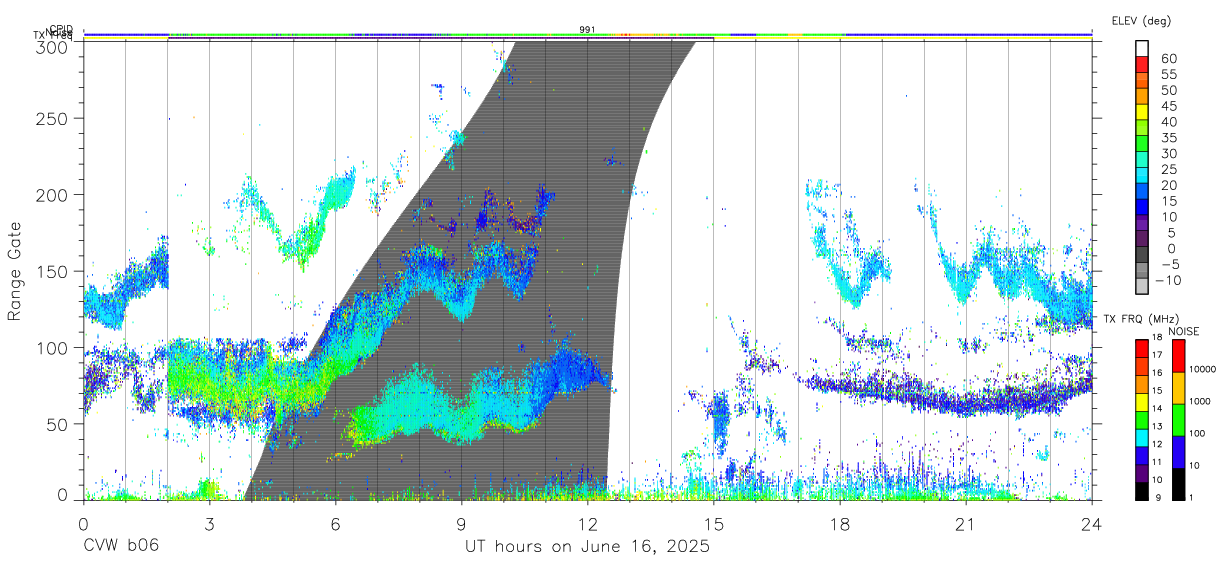Select the '25' label on ELEV colorbar

click(x=1168, y=169)
